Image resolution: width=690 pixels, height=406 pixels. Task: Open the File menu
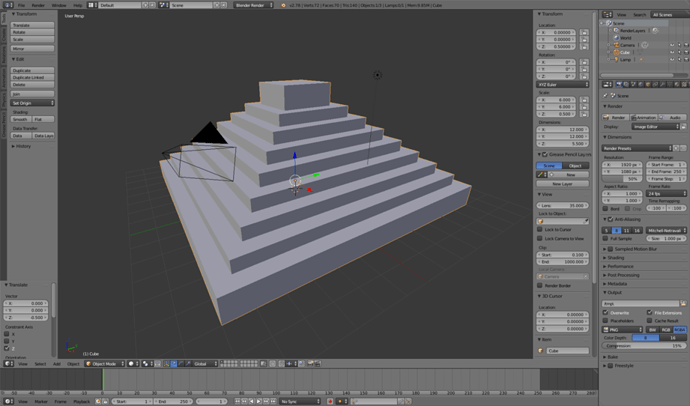(21, 5)
